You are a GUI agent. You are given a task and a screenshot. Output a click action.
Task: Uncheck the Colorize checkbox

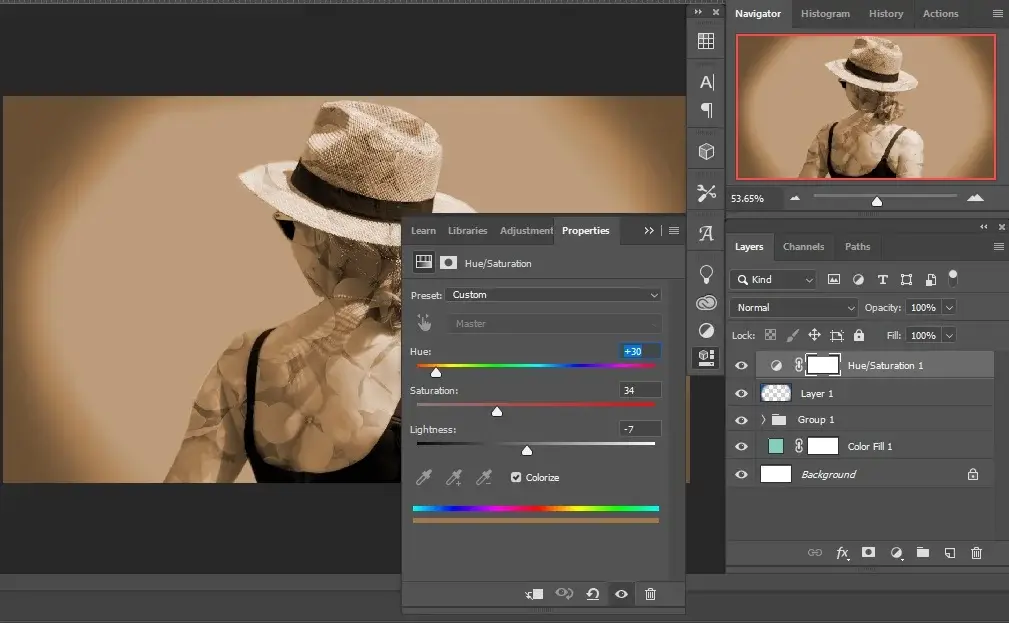point(515,477)
